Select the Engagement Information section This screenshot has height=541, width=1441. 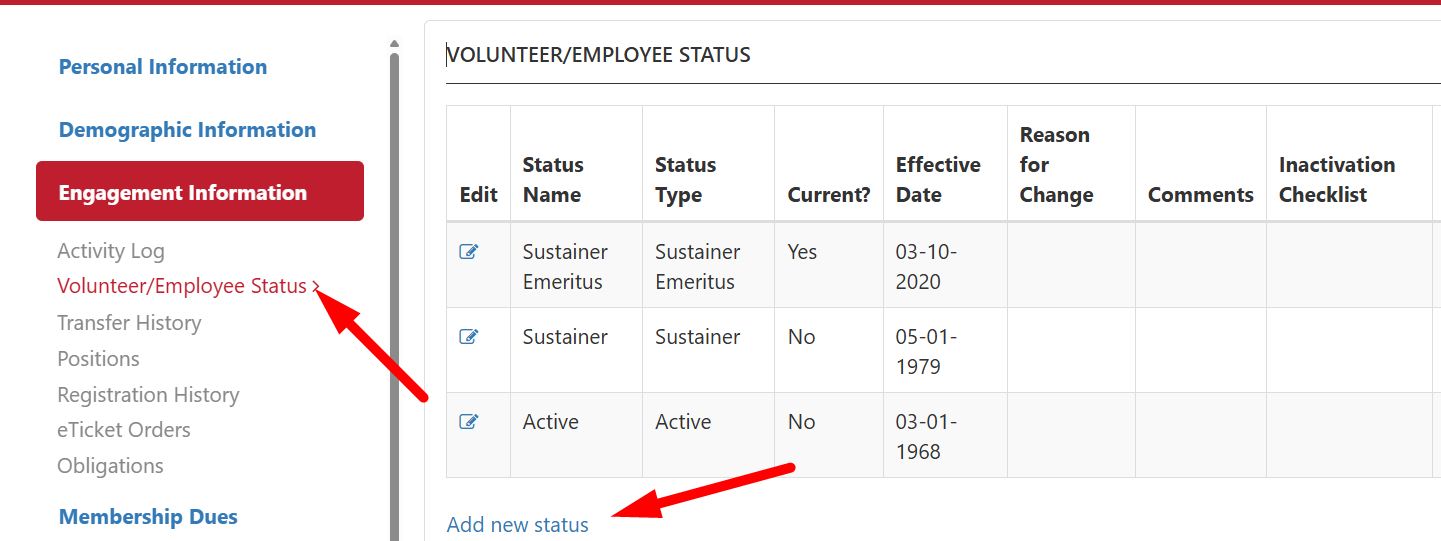click(200, 191)
